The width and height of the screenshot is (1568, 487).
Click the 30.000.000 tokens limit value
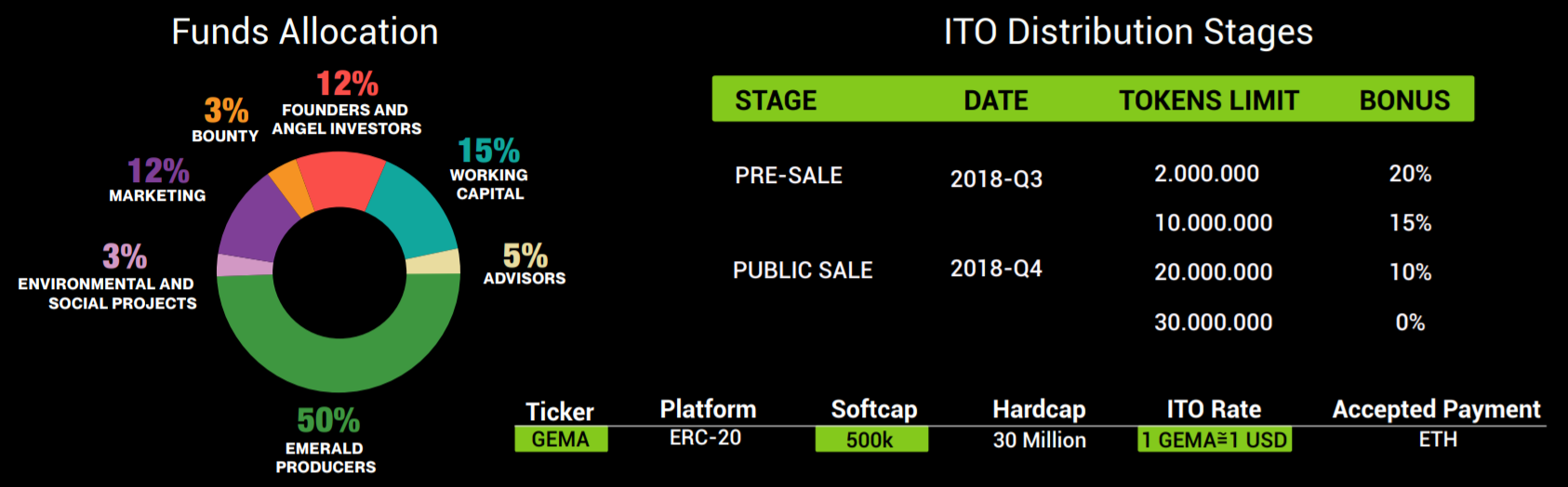click(1213, 322)
